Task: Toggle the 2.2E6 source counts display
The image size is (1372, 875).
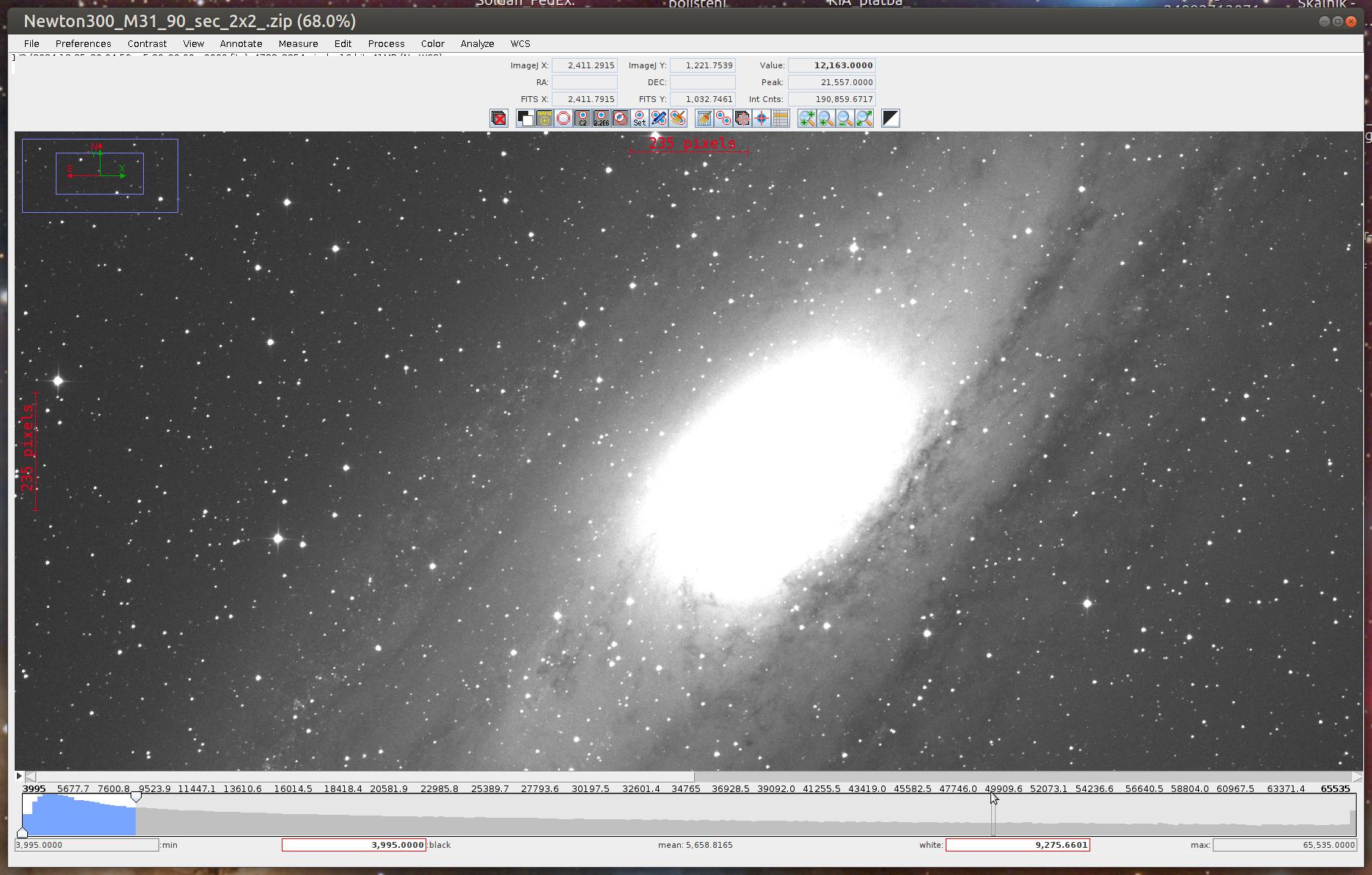Action: point(602,118)
